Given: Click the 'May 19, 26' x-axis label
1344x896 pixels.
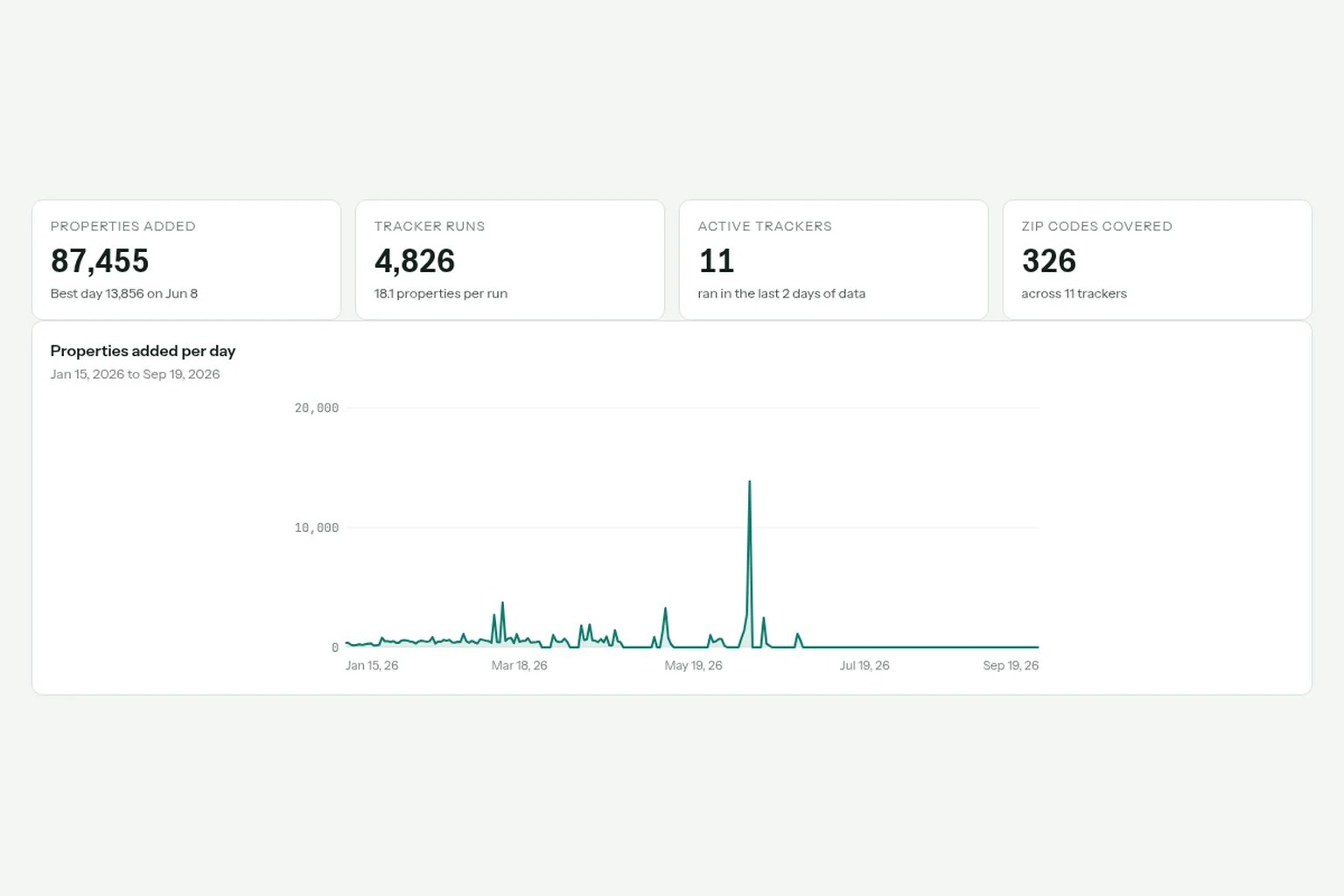Looking at the screenshot, I should [694, 665].
